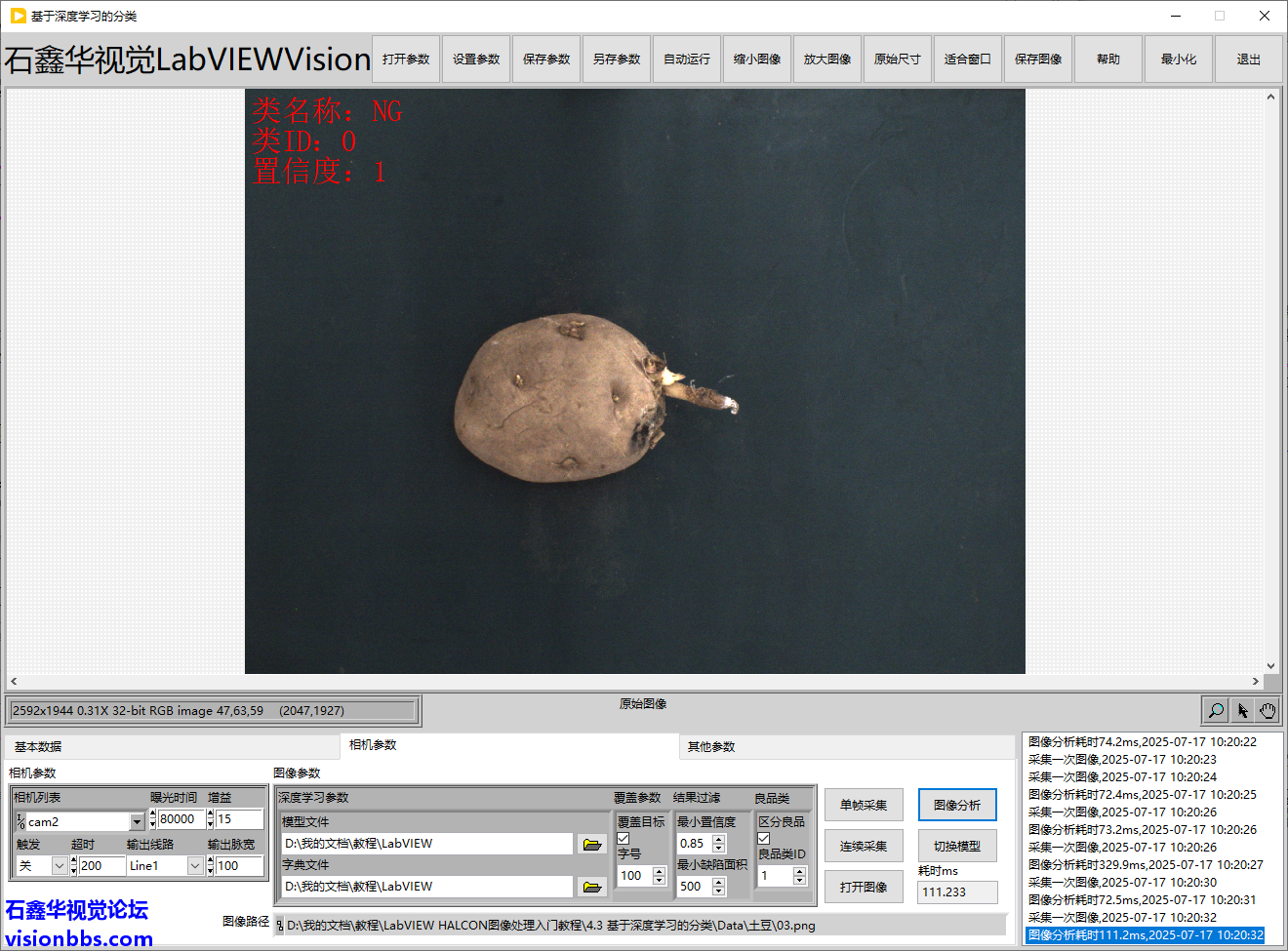This screenshot has width=1288, height=951.
Task: Click the horizontal scrollbar under the image
Action: 634,681
